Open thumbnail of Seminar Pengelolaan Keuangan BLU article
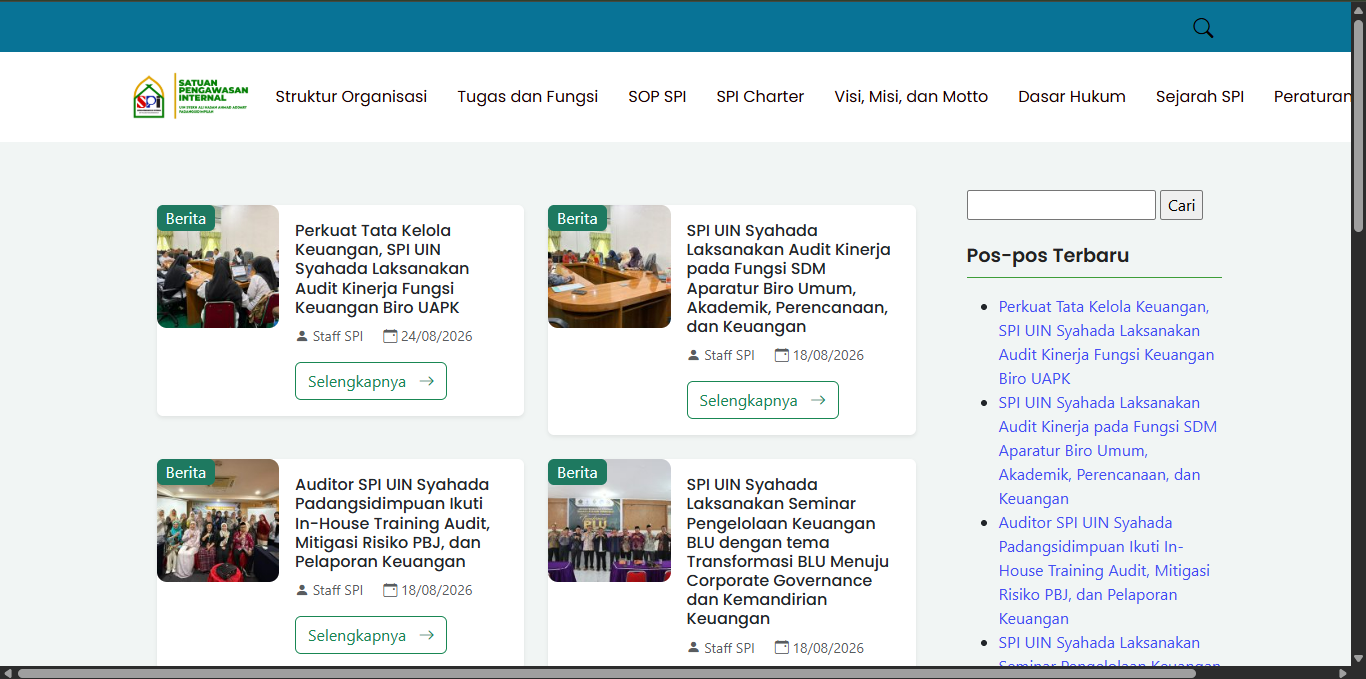The width and height of the screenshot is (1366, 679). [x=609, y=520]
